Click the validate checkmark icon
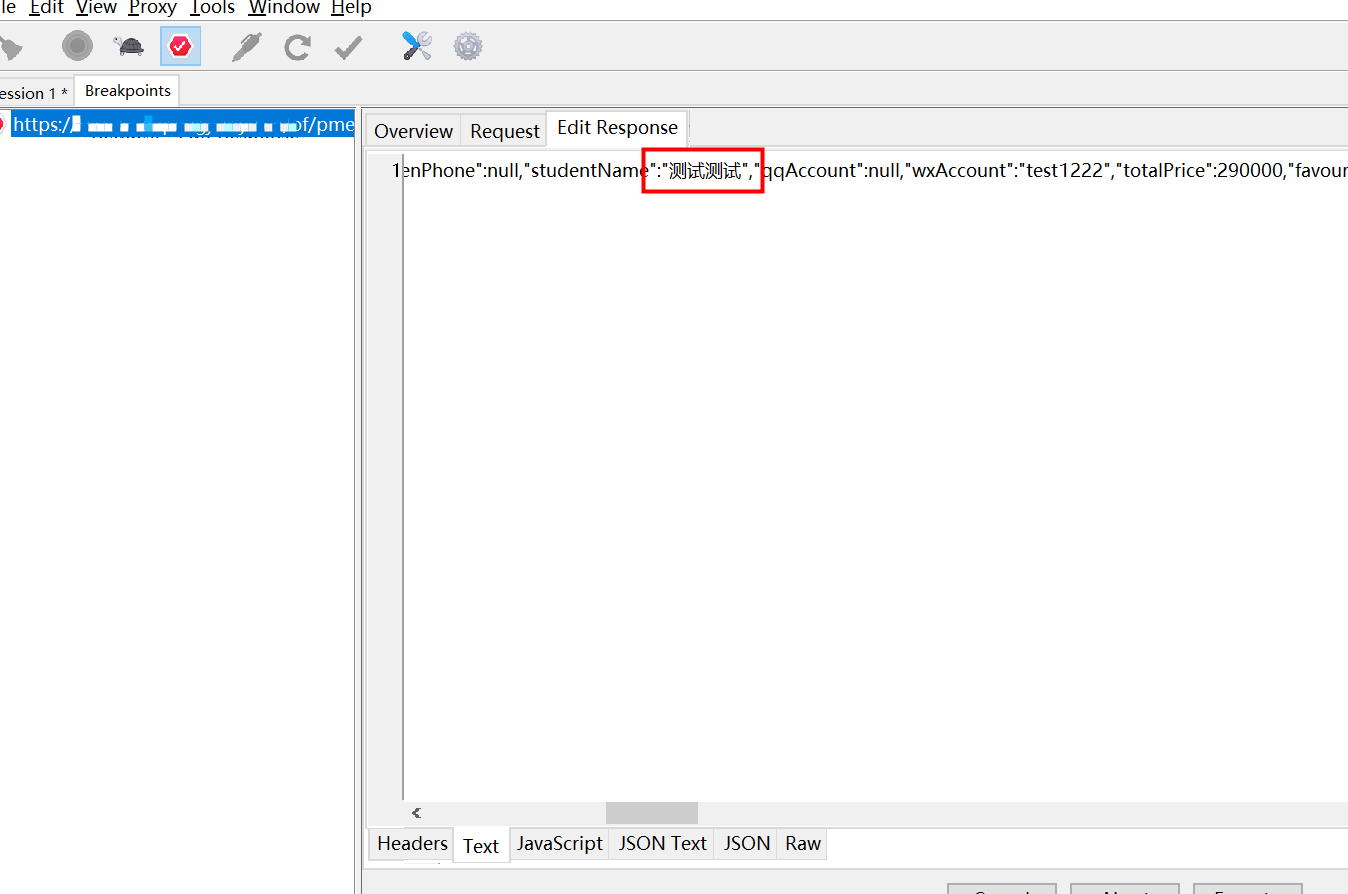Viewport: 1348px width, 894px height. point(348,47)
